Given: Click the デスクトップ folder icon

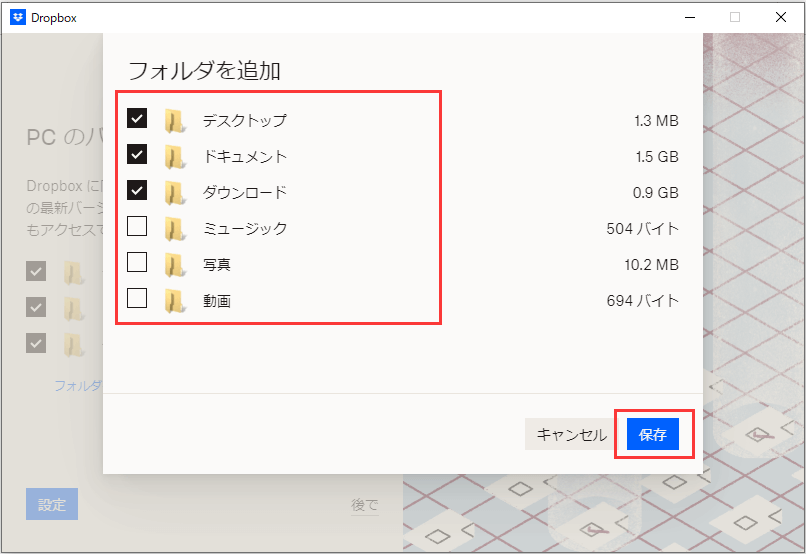Looking at the screenshot, I should coord(175,121).
